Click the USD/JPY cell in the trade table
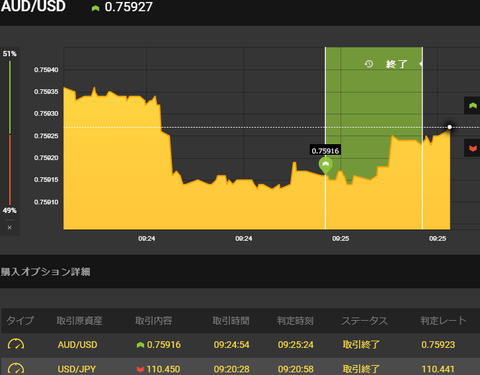480x375 pixels. [x=77, y=369]
